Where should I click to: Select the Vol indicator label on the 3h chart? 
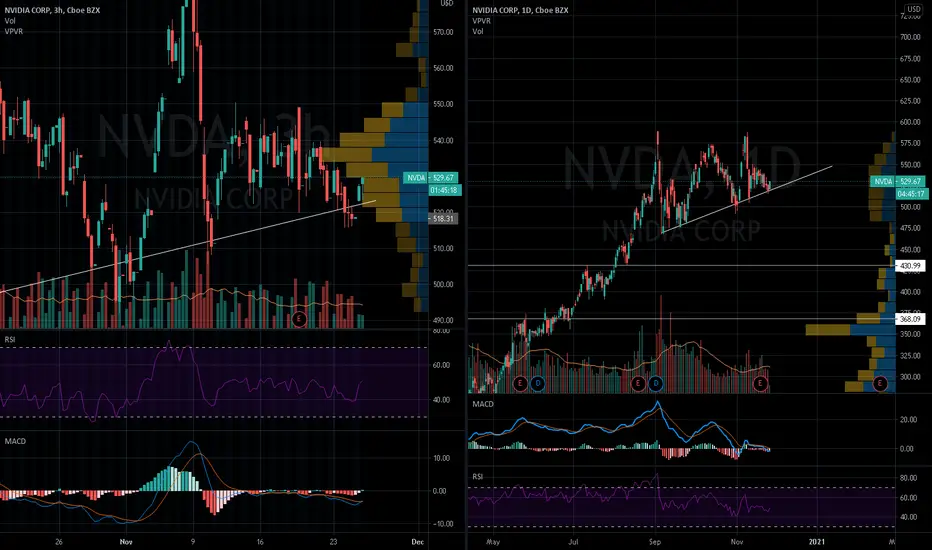tap(10, 21)
